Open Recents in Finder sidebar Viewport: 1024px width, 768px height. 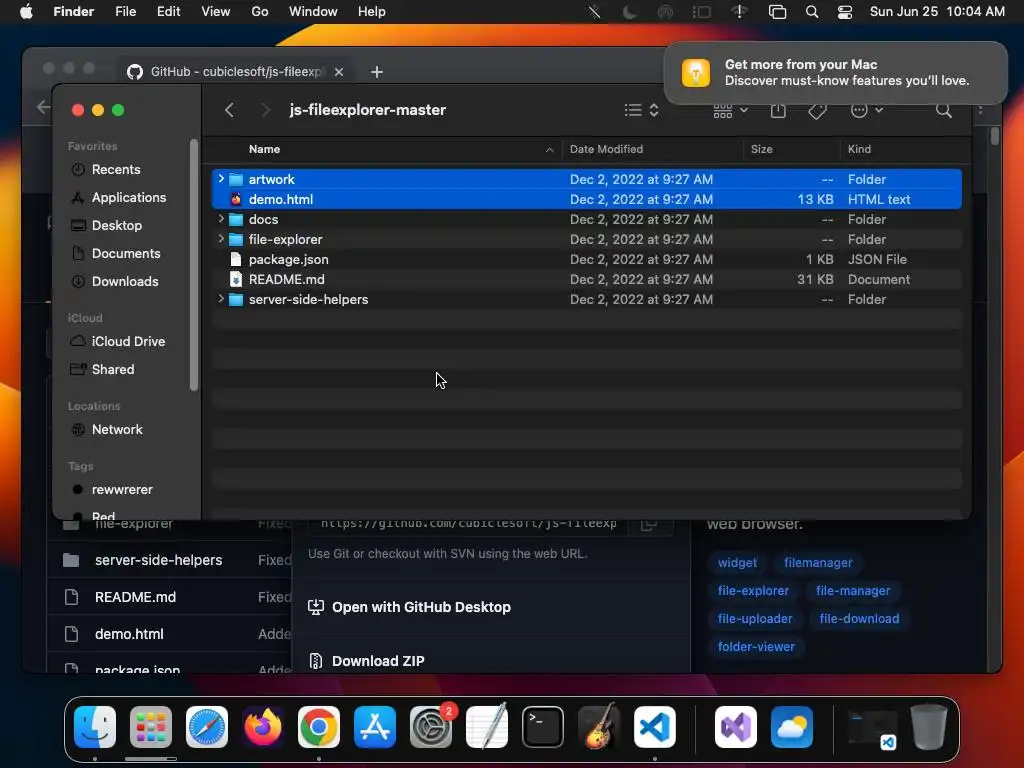coord(116,169)
